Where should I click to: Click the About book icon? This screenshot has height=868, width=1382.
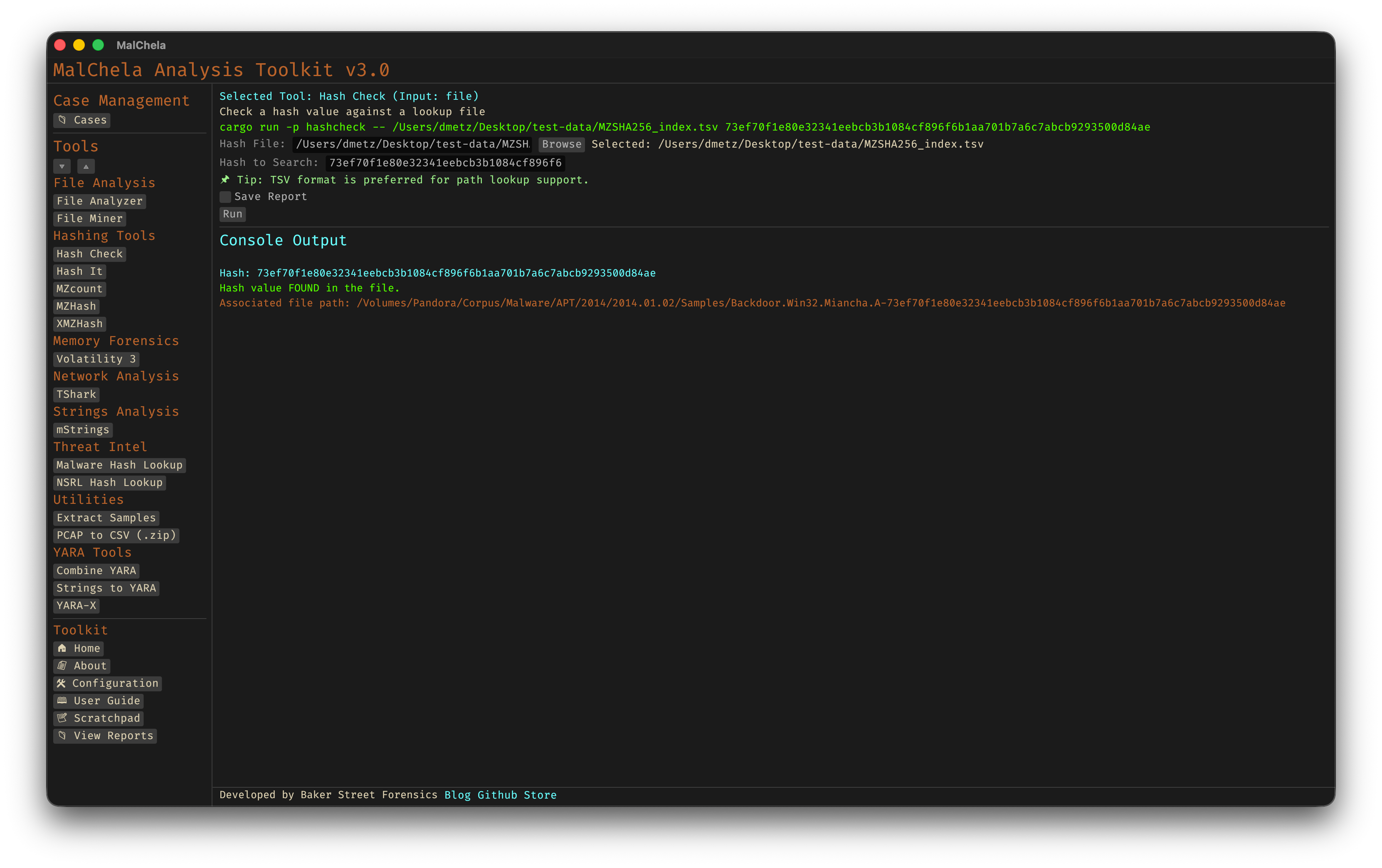(62, 666)
